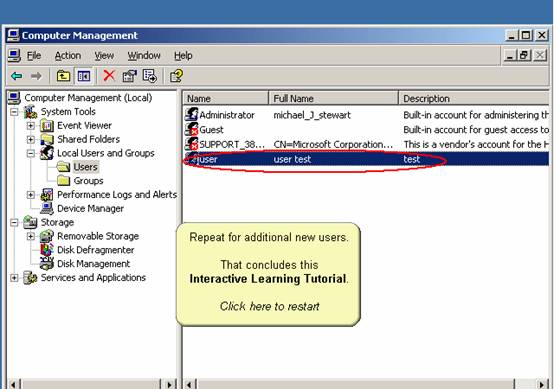Restore the inner MDI child window

(524, 55)
